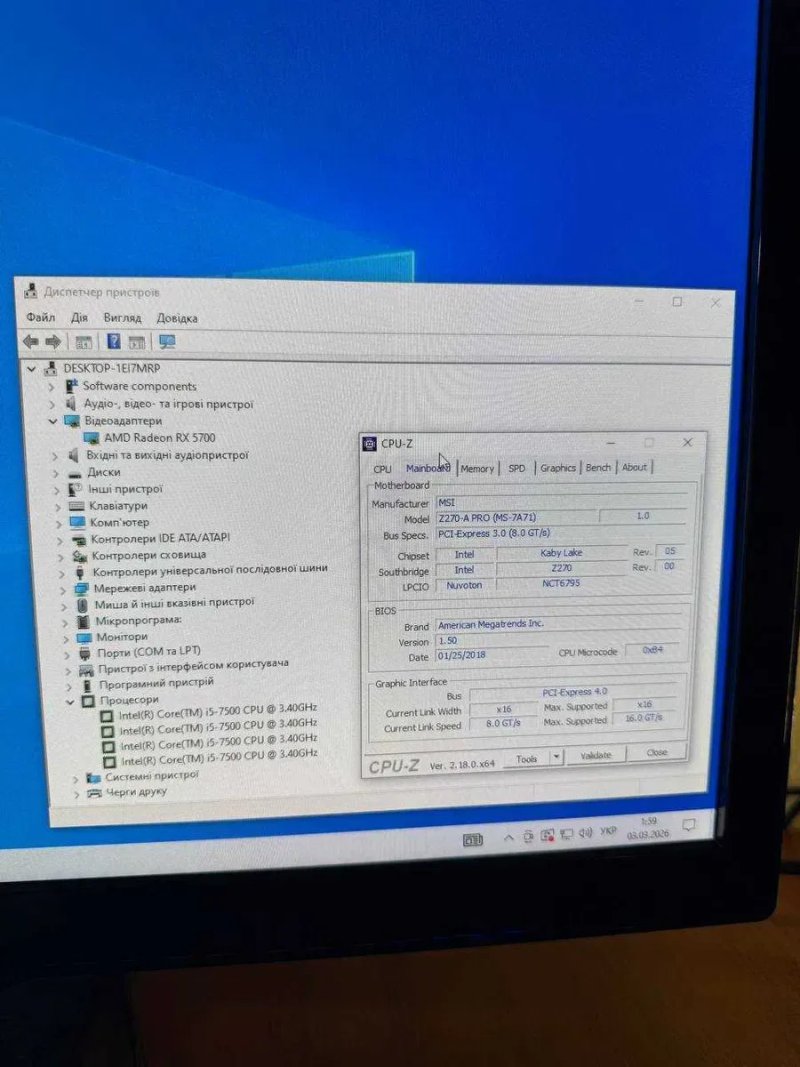Viewport: 800px width, 1067px height.
Task: Click the Validate button in CPU-Z
Action: click(x=595, y=755)
